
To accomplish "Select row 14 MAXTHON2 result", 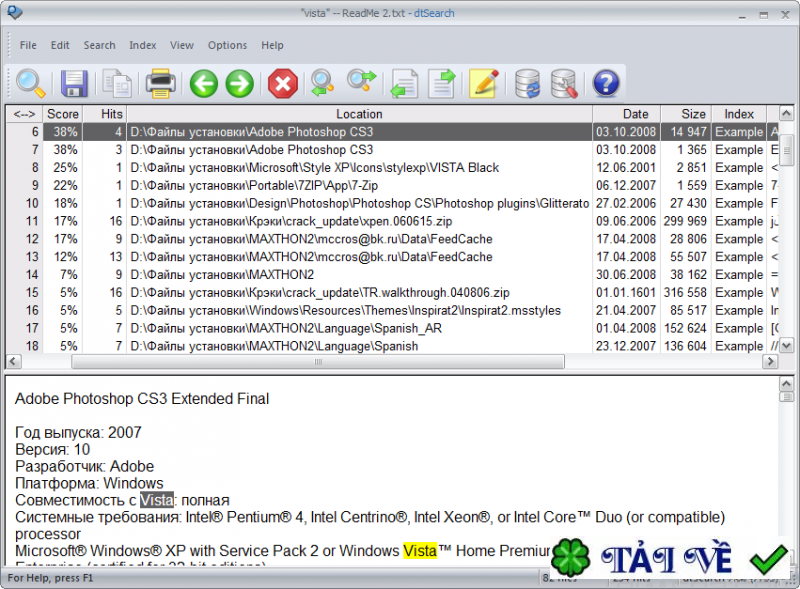I will point(392,275).
